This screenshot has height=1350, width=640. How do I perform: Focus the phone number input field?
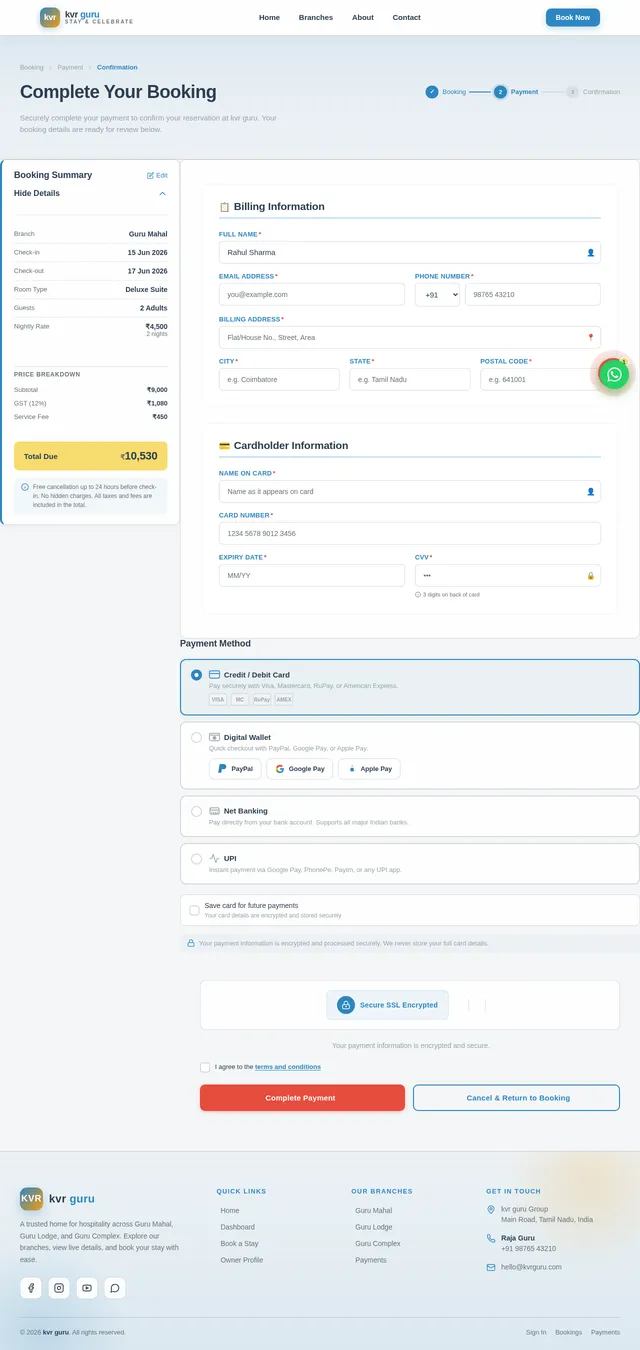pyautogui.click(x=533, y=295)
